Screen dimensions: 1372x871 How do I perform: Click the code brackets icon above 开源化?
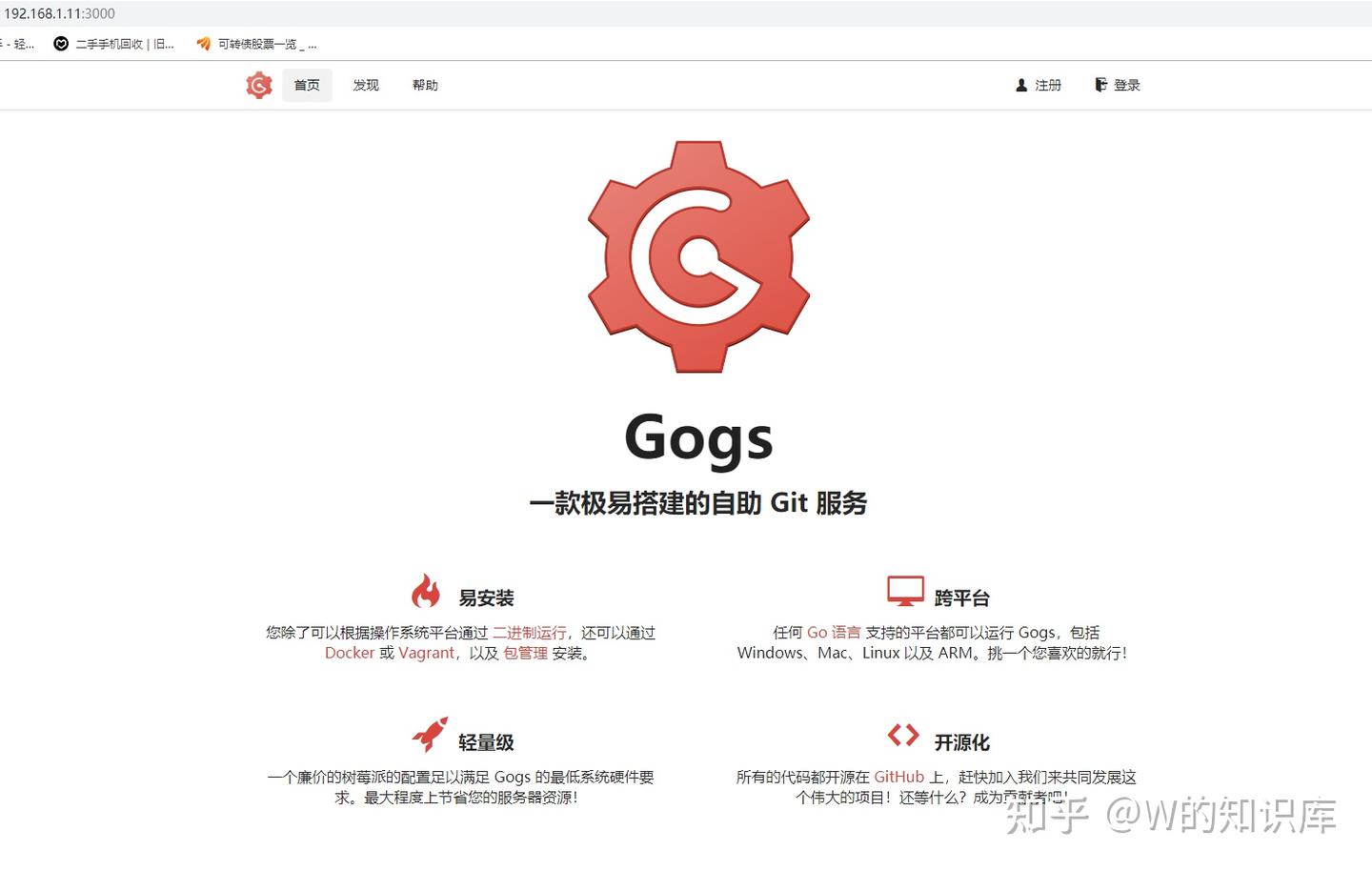[903, 734]
